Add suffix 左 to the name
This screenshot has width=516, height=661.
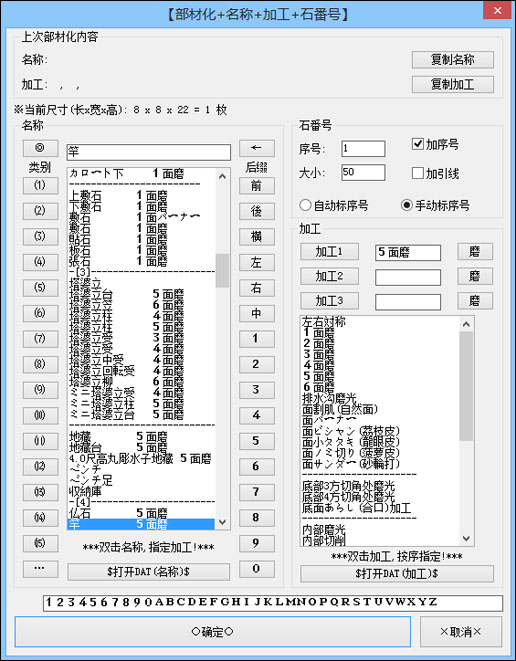coord(257,263)
